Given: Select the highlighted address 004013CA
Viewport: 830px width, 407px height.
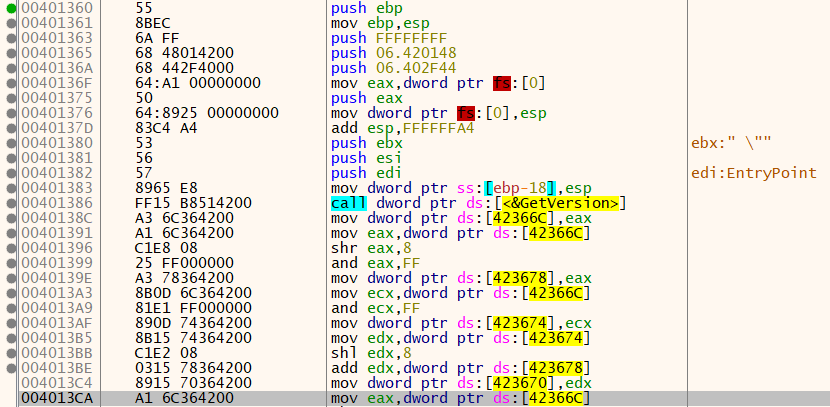Looking at the screenshot, I should [57, 397].
